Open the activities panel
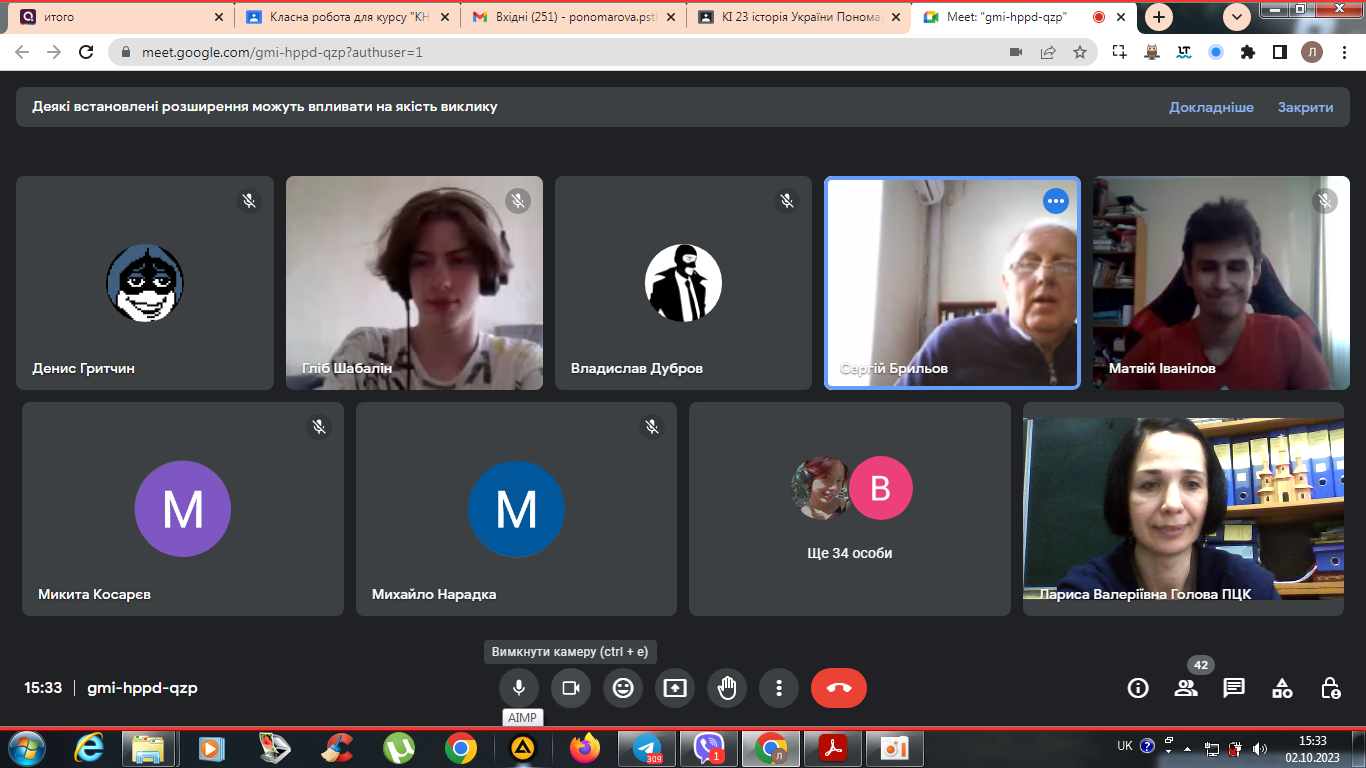Viewport: 1366px width, 768px height. (x=1282, y=688)
